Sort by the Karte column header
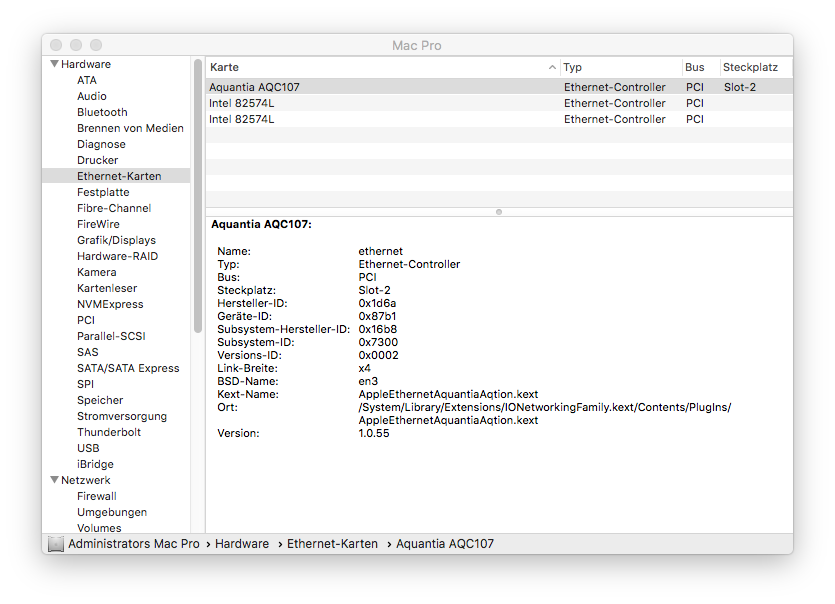This screenshot has height=604, width=835. pyautogui.click(x=383, y=67)
